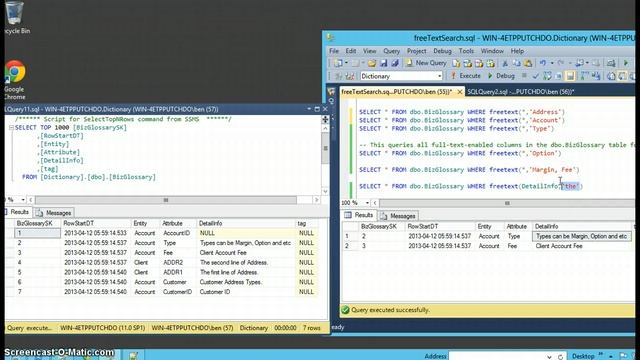Switch to the SQLQuery2.sql tab
Screen dimensions: 640x360
coord(521,92)
